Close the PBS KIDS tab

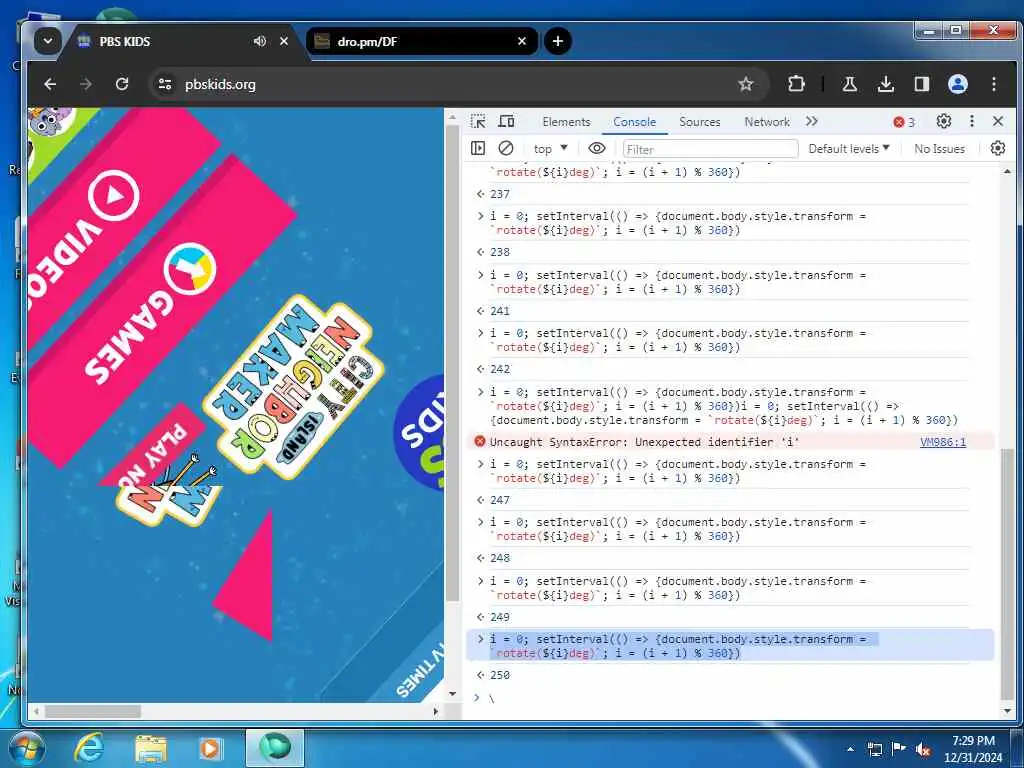point(284,41)
